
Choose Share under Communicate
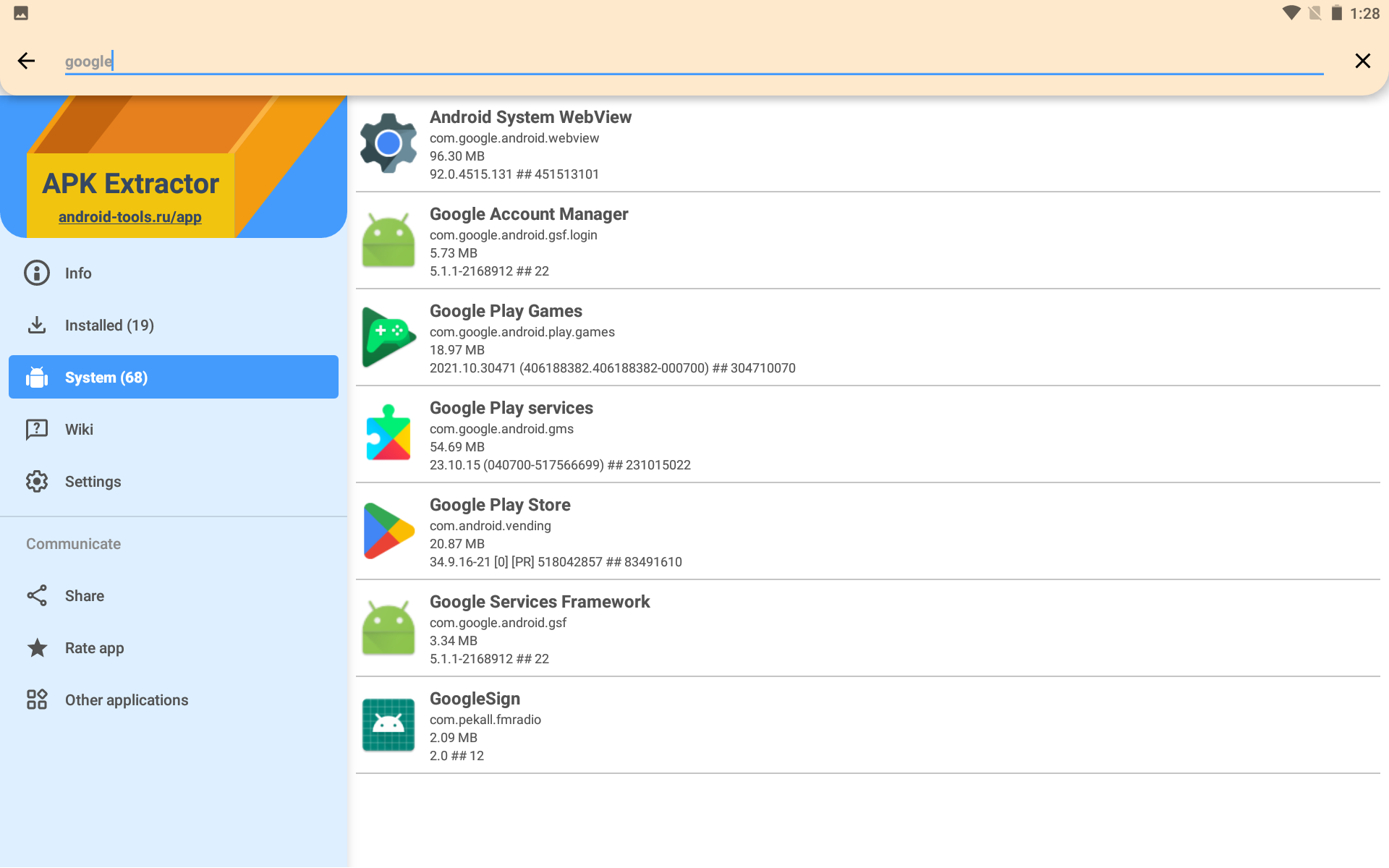point(174,596)
